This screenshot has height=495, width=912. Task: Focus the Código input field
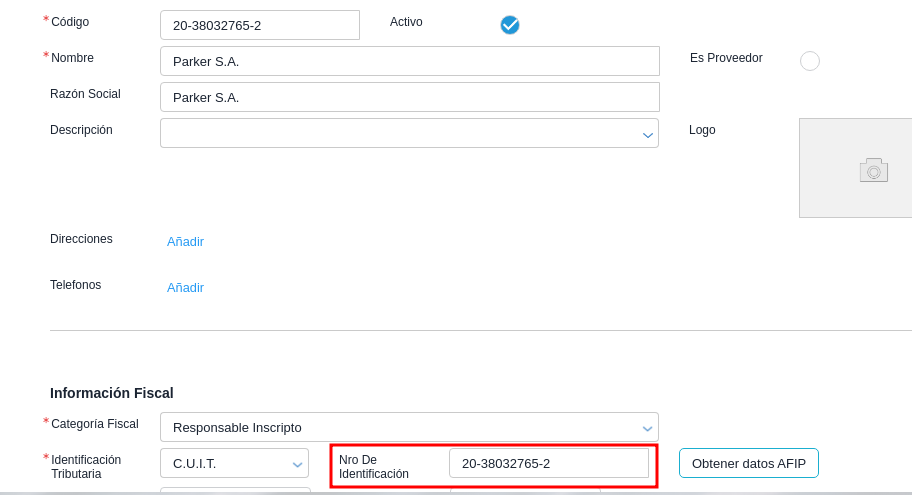[x=260, y=25]
